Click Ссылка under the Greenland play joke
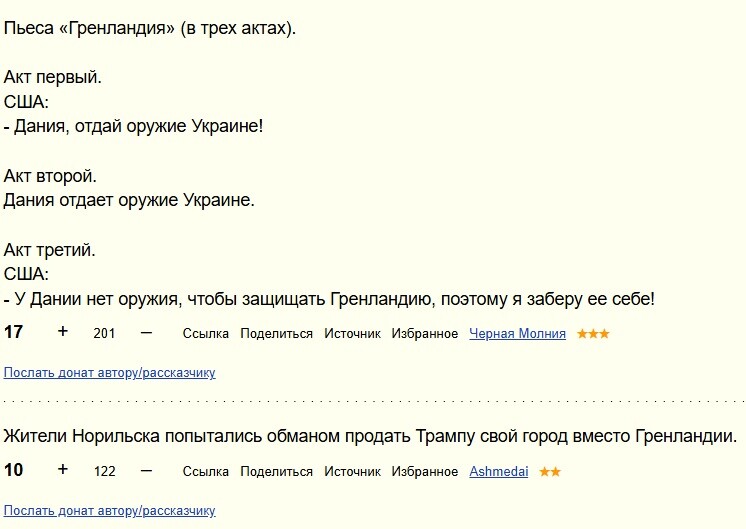This screenshot has width=746, height=529. click(x=206, y=334)
